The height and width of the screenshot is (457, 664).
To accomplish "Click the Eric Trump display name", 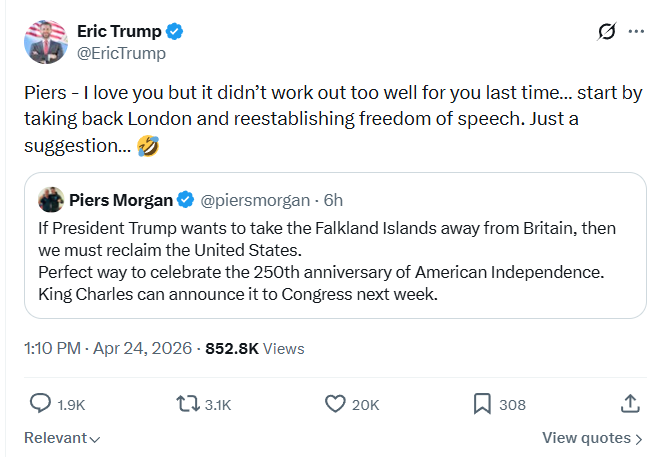I will tap(119, 31).
